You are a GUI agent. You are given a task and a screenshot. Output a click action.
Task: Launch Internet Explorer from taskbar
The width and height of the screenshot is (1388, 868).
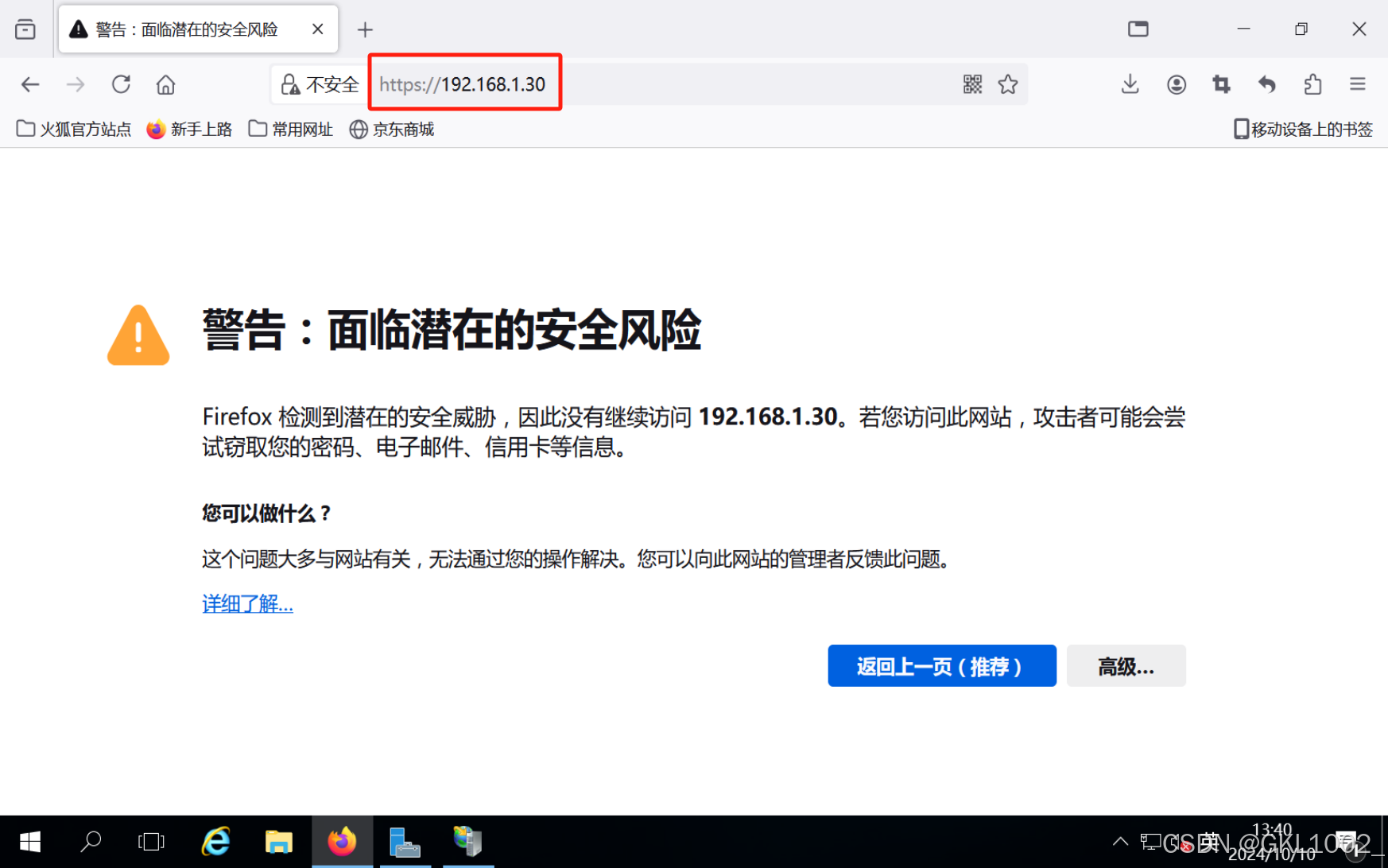215,842
